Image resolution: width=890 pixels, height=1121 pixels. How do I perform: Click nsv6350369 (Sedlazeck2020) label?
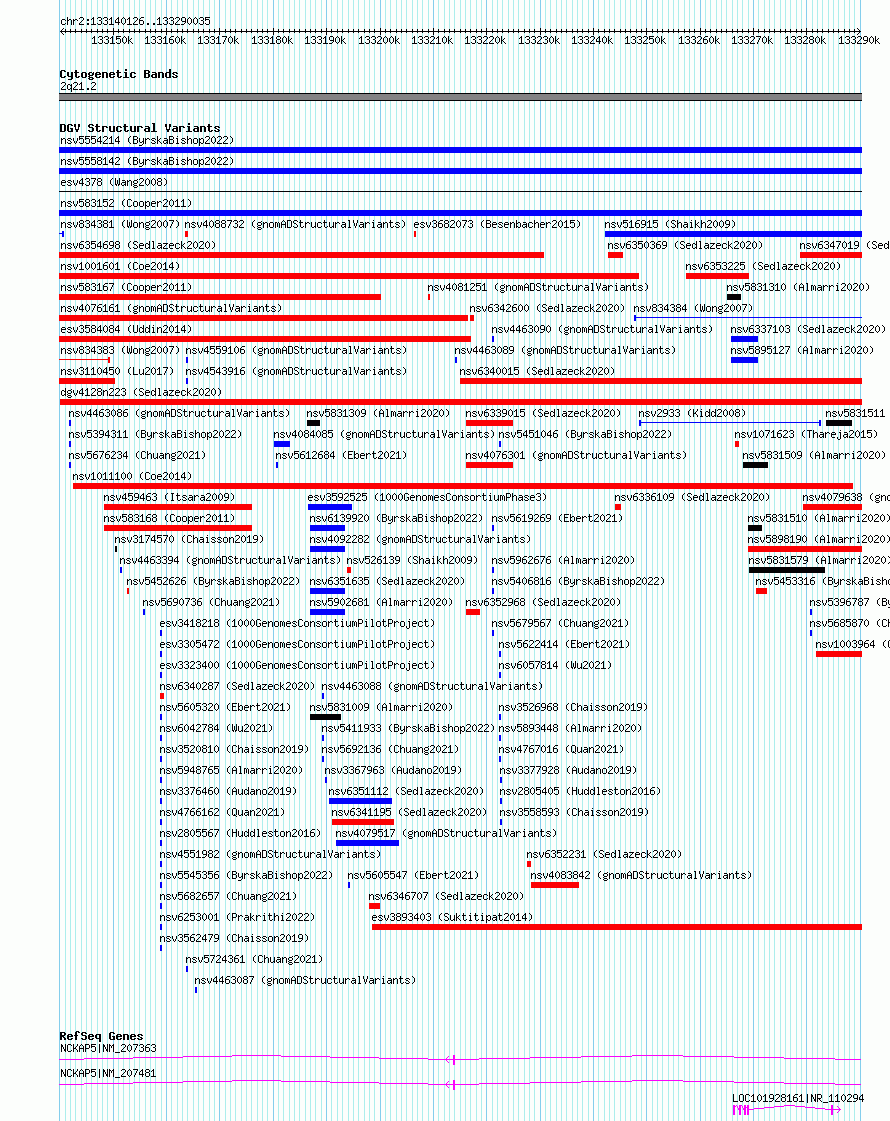tap(686, 245)
